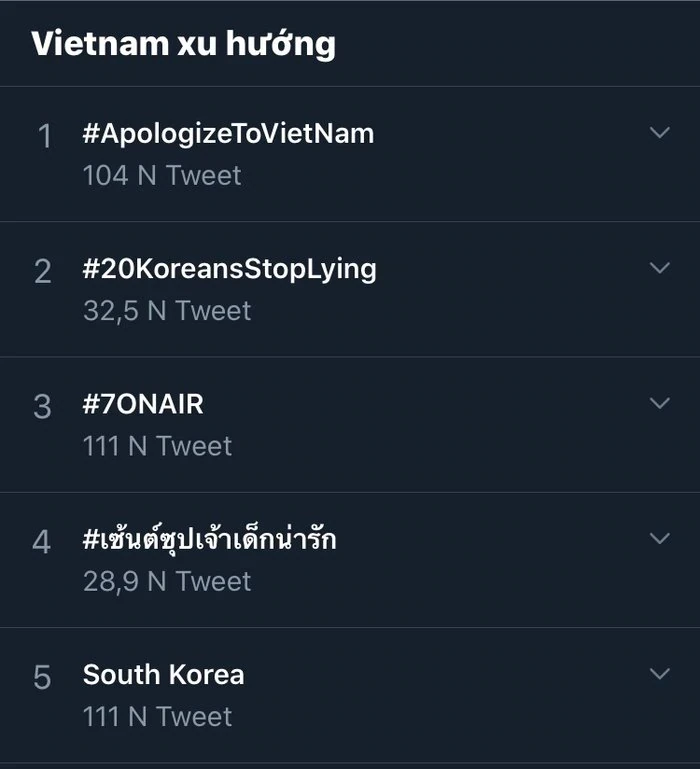This screenshot has width=700, height=769.
Task: Click the "28,9 N Tweet" count
Action: pyautogui.click(x=167, y=581)
